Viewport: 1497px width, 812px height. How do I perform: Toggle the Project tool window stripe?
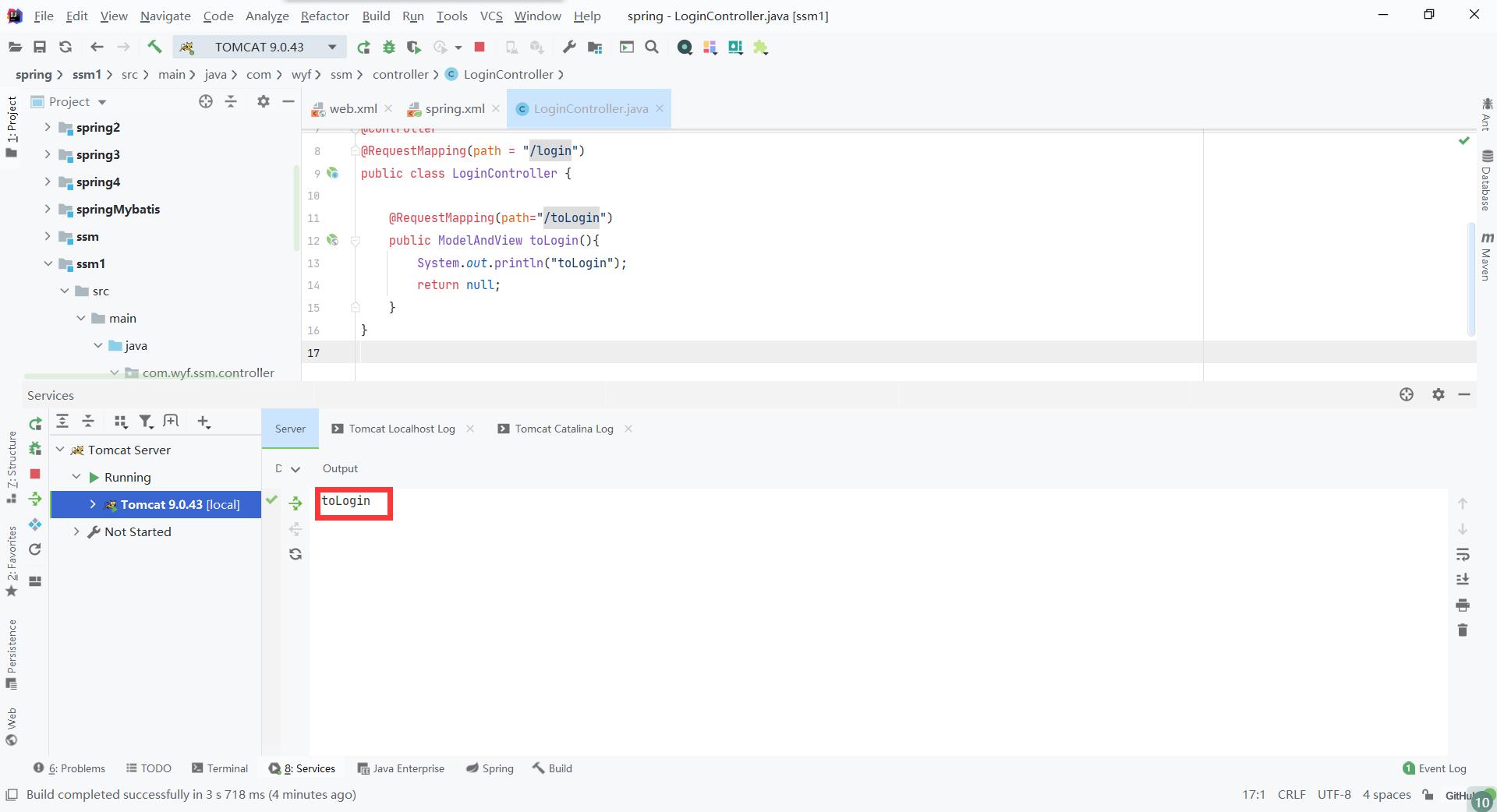tap(12, 126)
